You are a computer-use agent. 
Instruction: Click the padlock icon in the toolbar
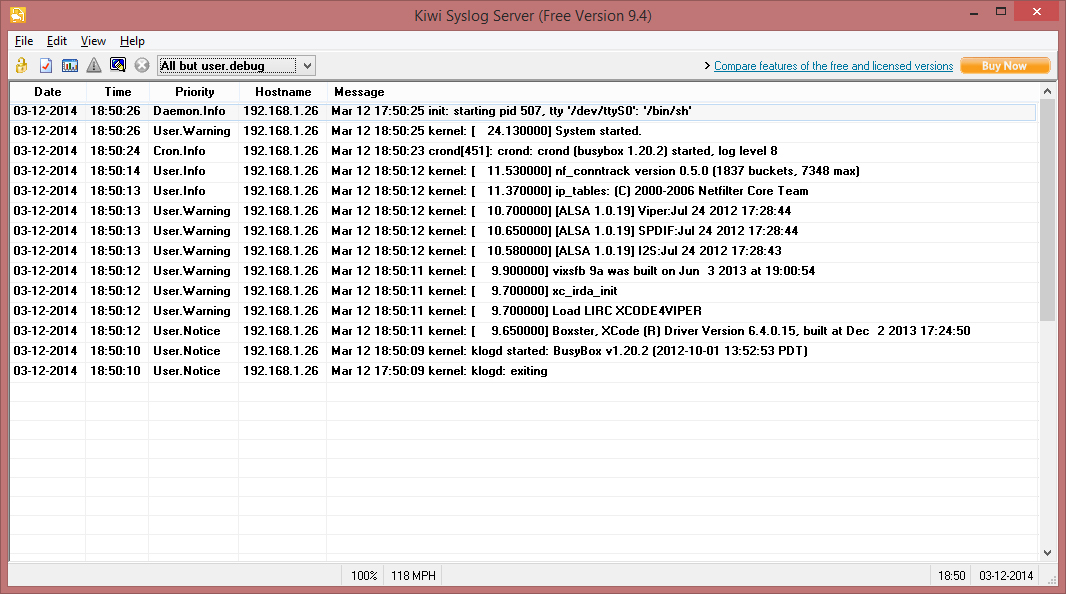(22, 65)
